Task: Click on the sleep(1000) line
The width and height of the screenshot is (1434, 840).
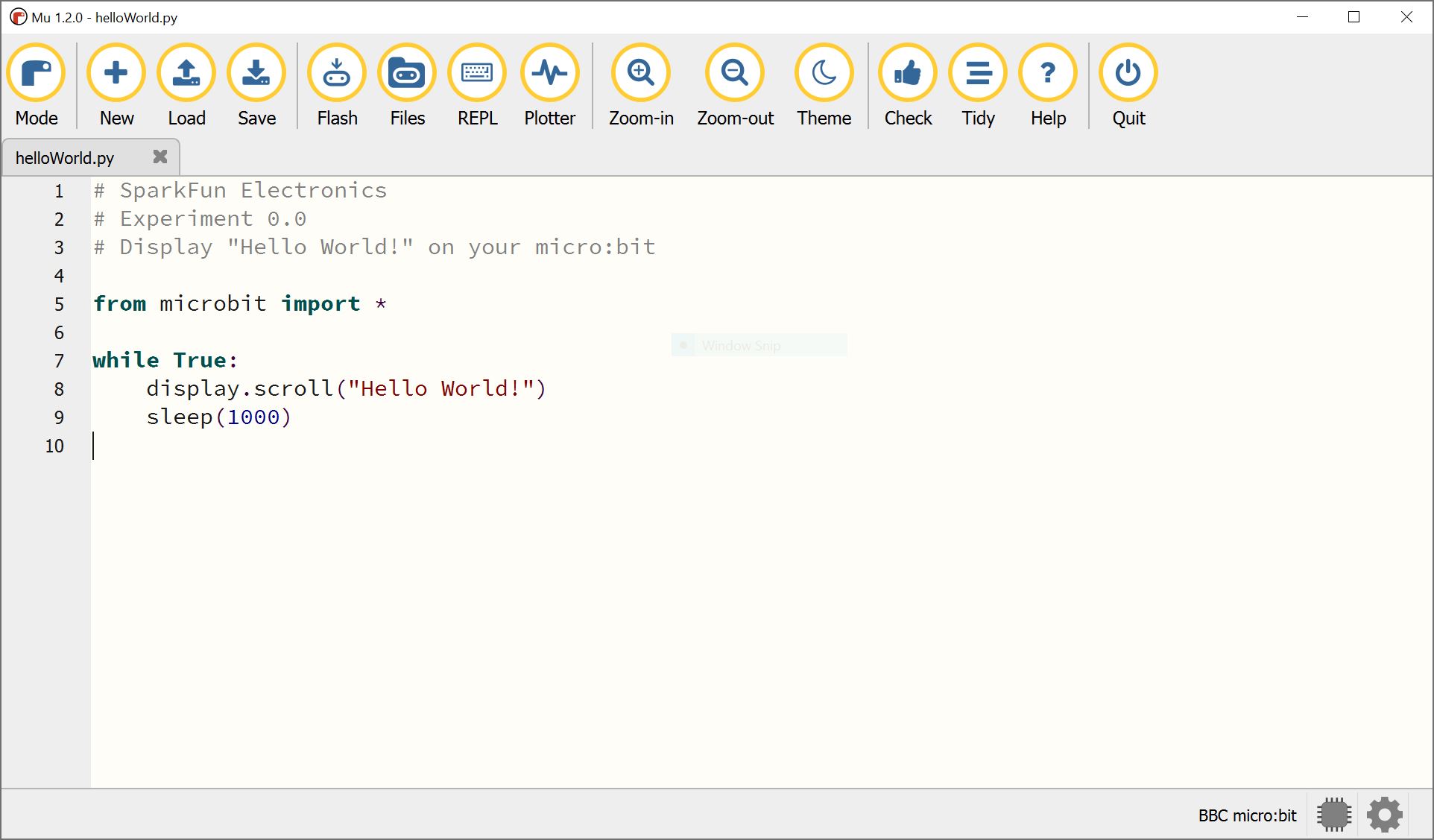Action: tap(218, 417)
